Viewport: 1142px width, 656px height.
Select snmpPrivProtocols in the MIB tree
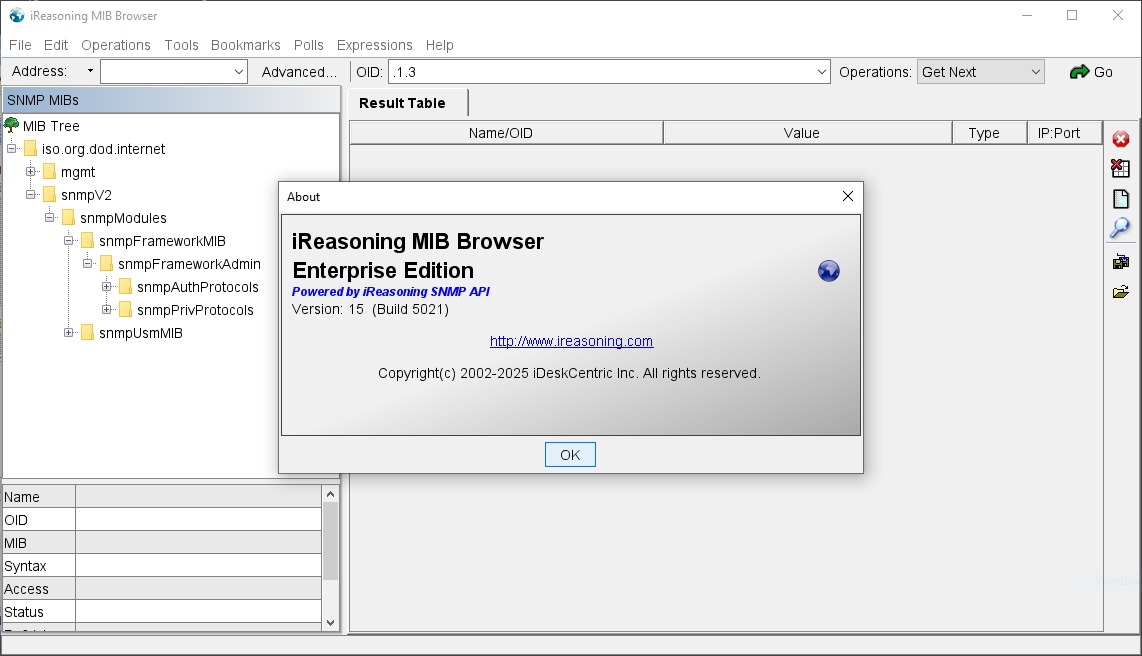tap(195, 309)
